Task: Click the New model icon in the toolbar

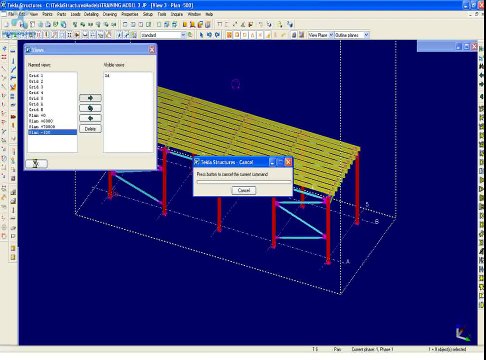Action: tap(6, 24)
